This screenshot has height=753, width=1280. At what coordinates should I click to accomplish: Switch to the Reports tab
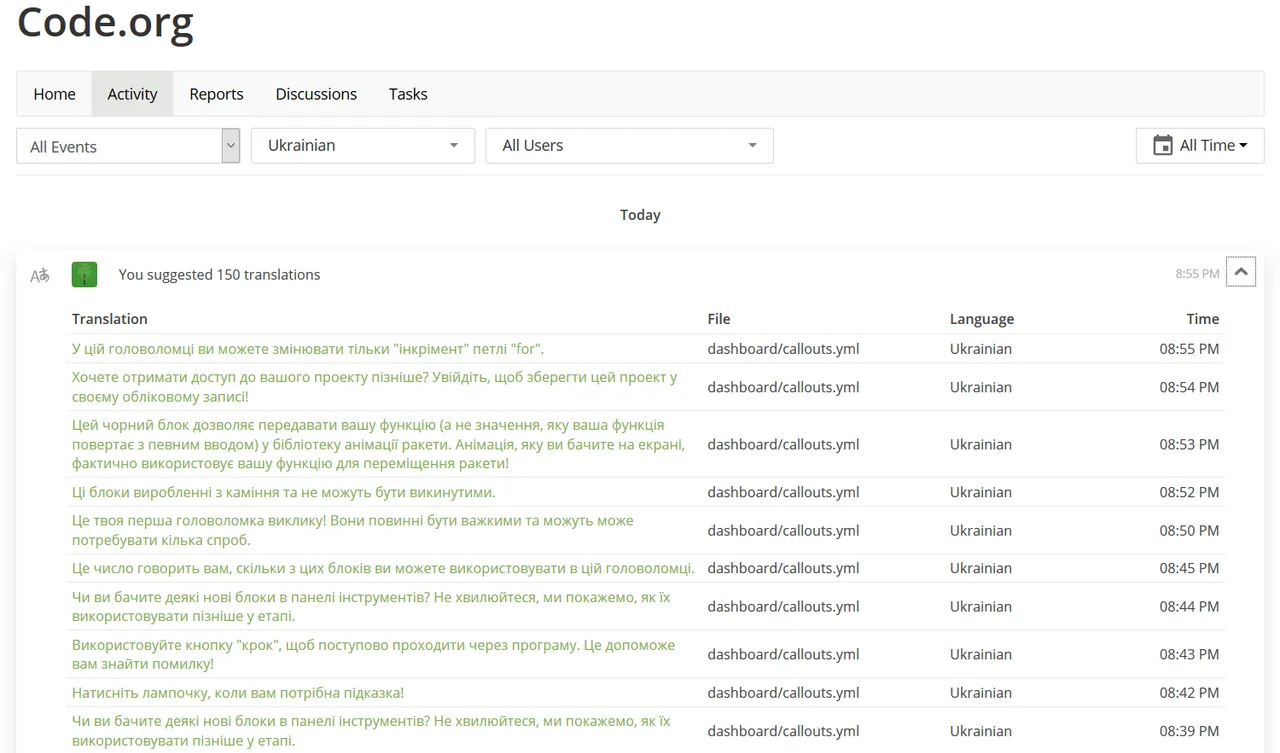point(216,94)
